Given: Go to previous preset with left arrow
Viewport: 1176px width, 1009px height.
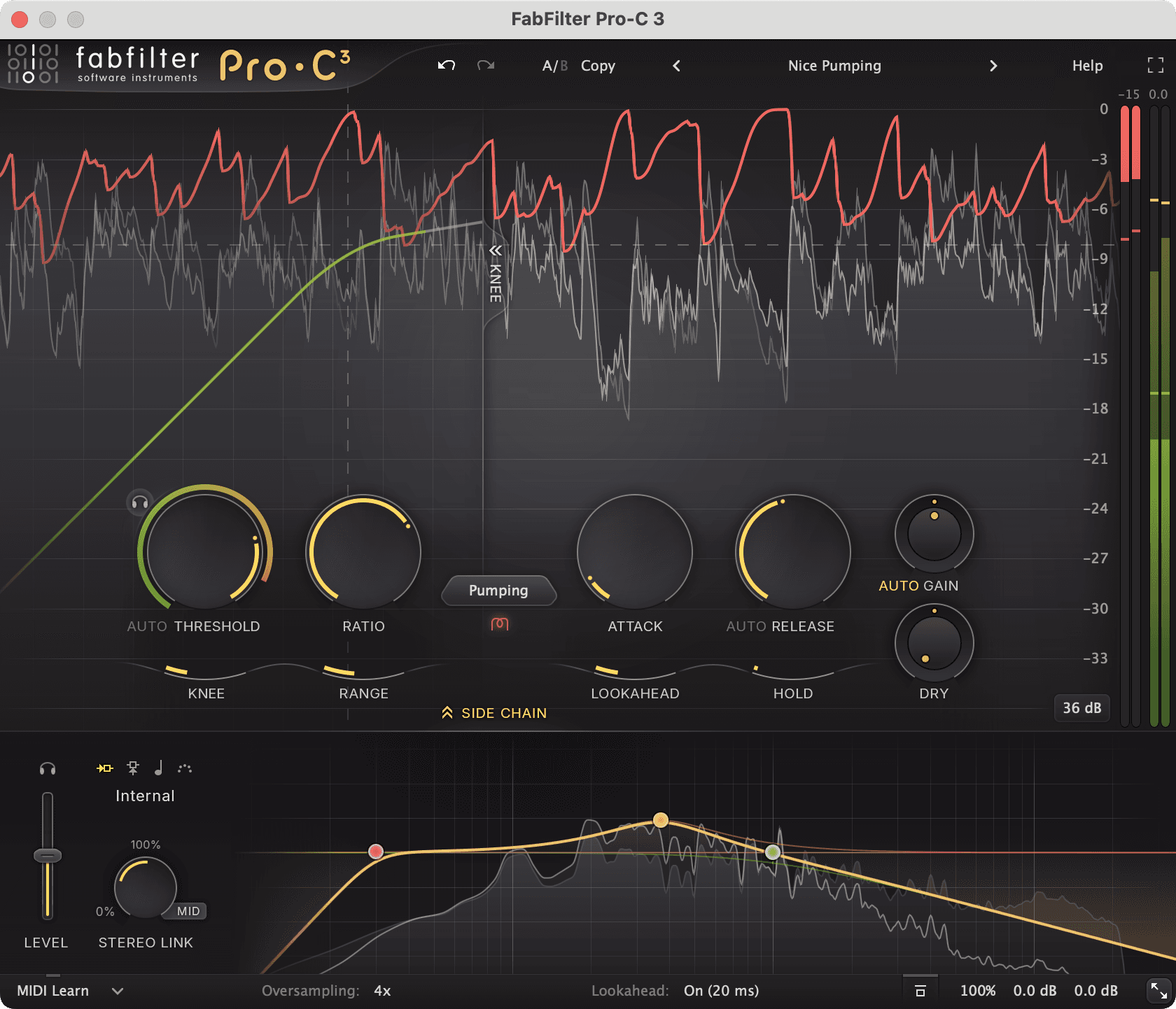Looking at the screenshot, I should point(676,66).
